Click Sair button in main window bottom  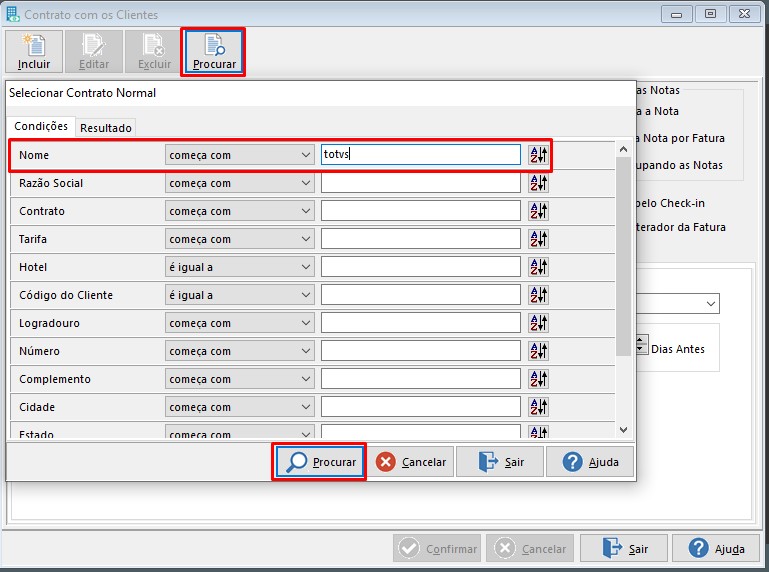[624, 548]
